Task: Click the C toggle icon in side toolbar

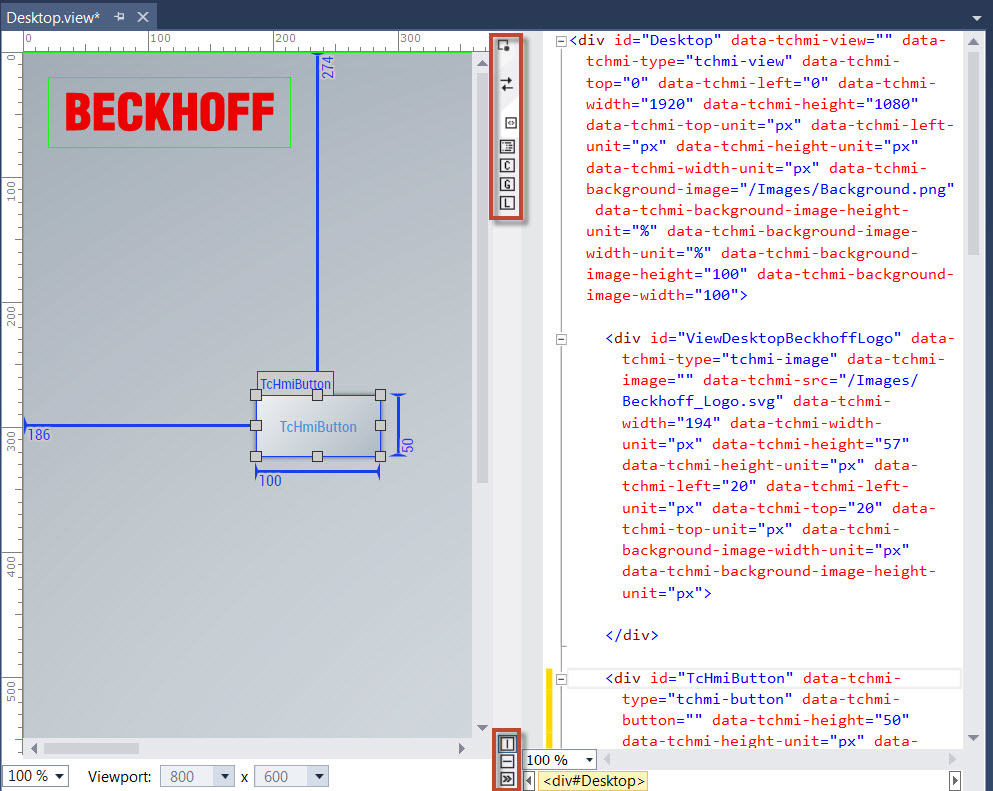Action: (x=507, y=165)
